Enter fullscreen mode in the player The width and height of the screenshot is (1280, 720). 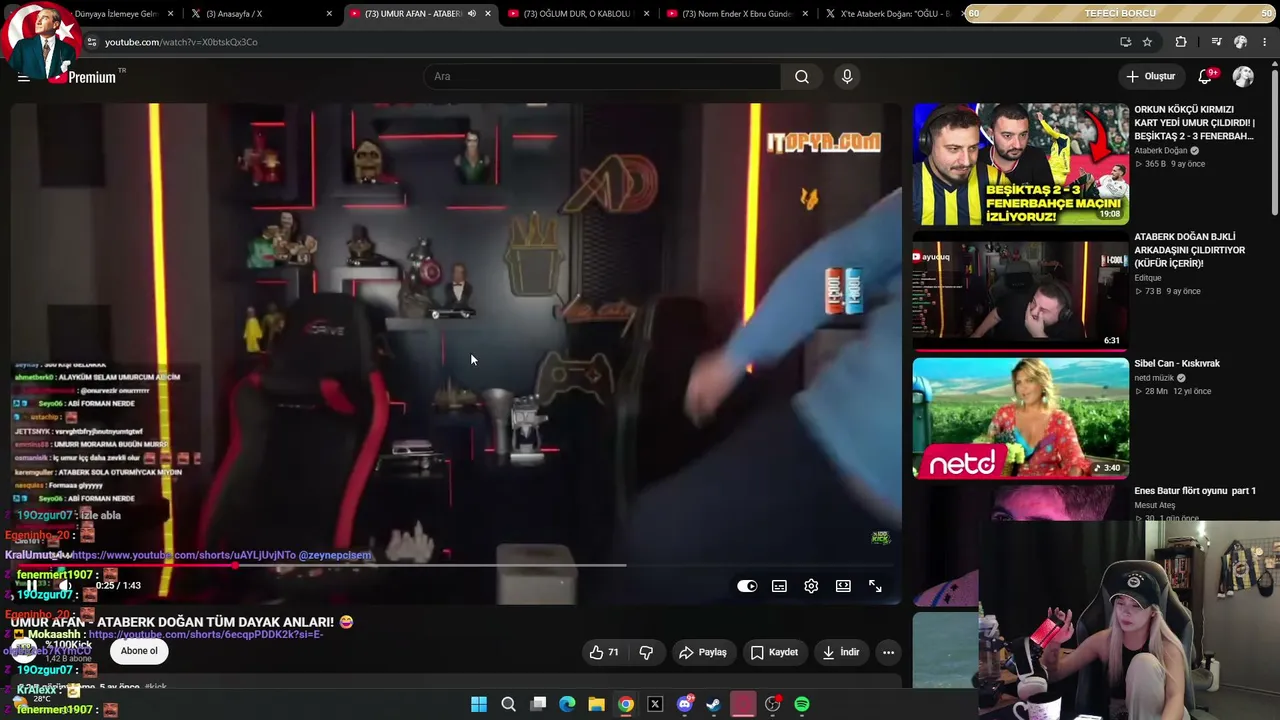pos(875,586)
